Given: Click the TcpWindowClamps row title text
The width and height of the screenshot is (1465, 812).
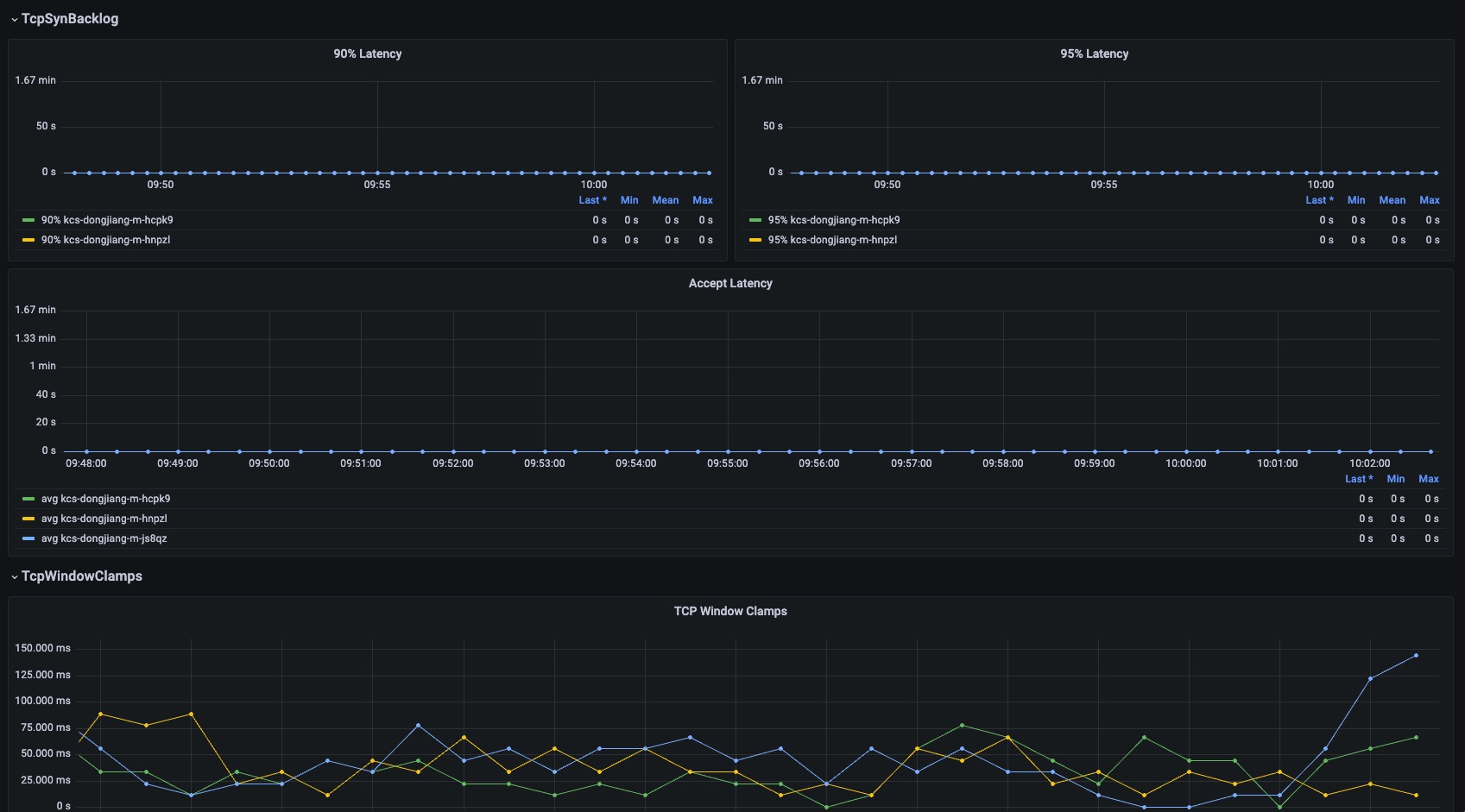Looking at the screenshot, I should [82, 576].
